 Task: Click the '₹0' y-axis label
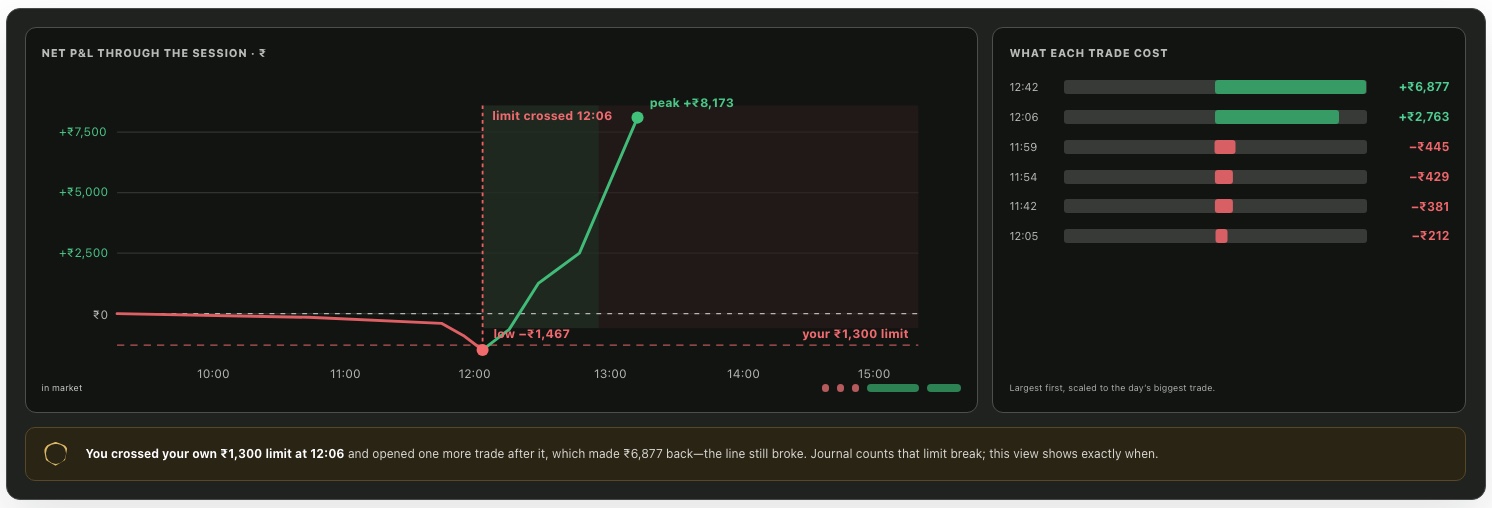point(100,314)
